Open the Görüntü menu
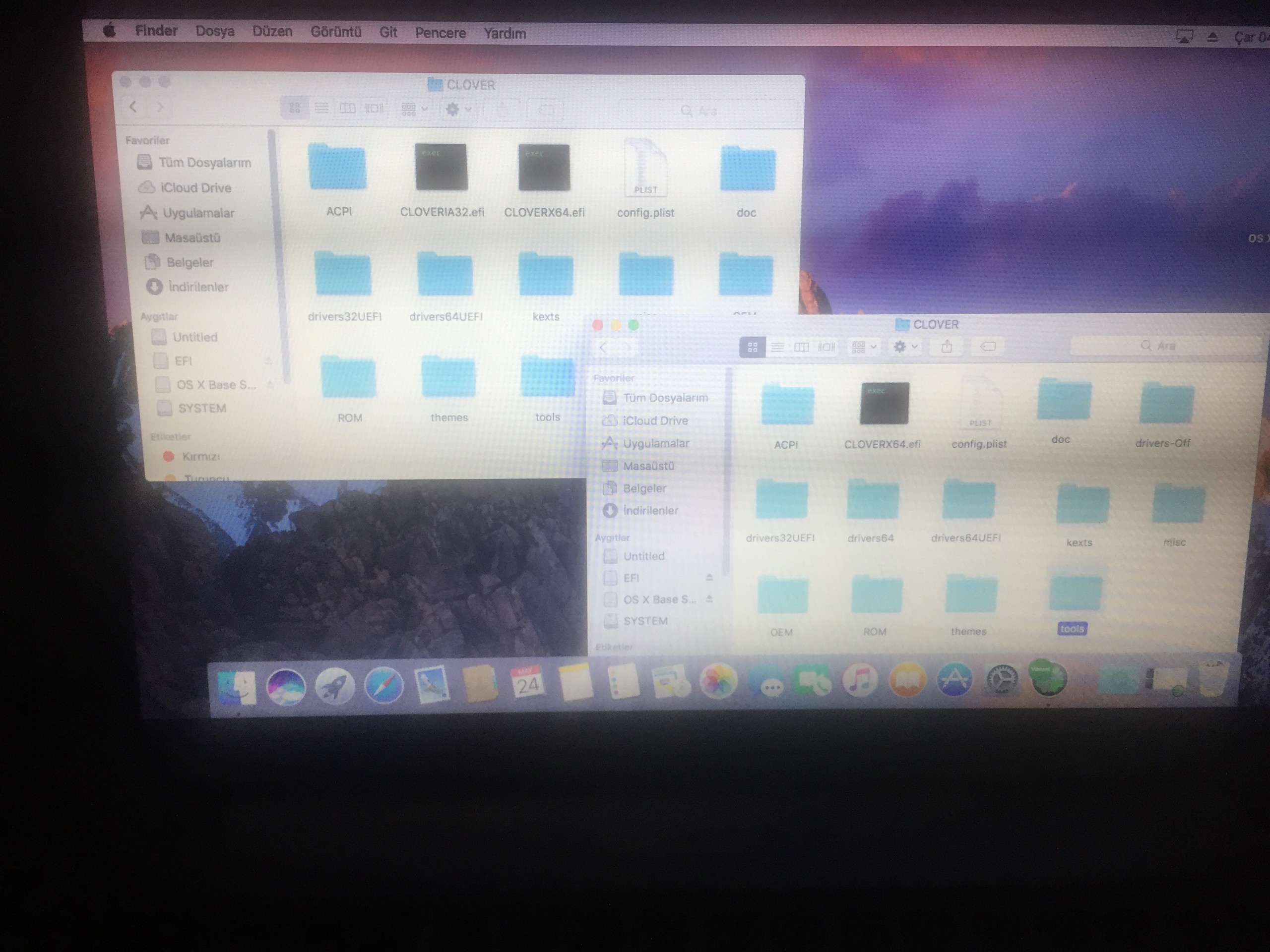The image size is (1270, 952). point(336,32)
